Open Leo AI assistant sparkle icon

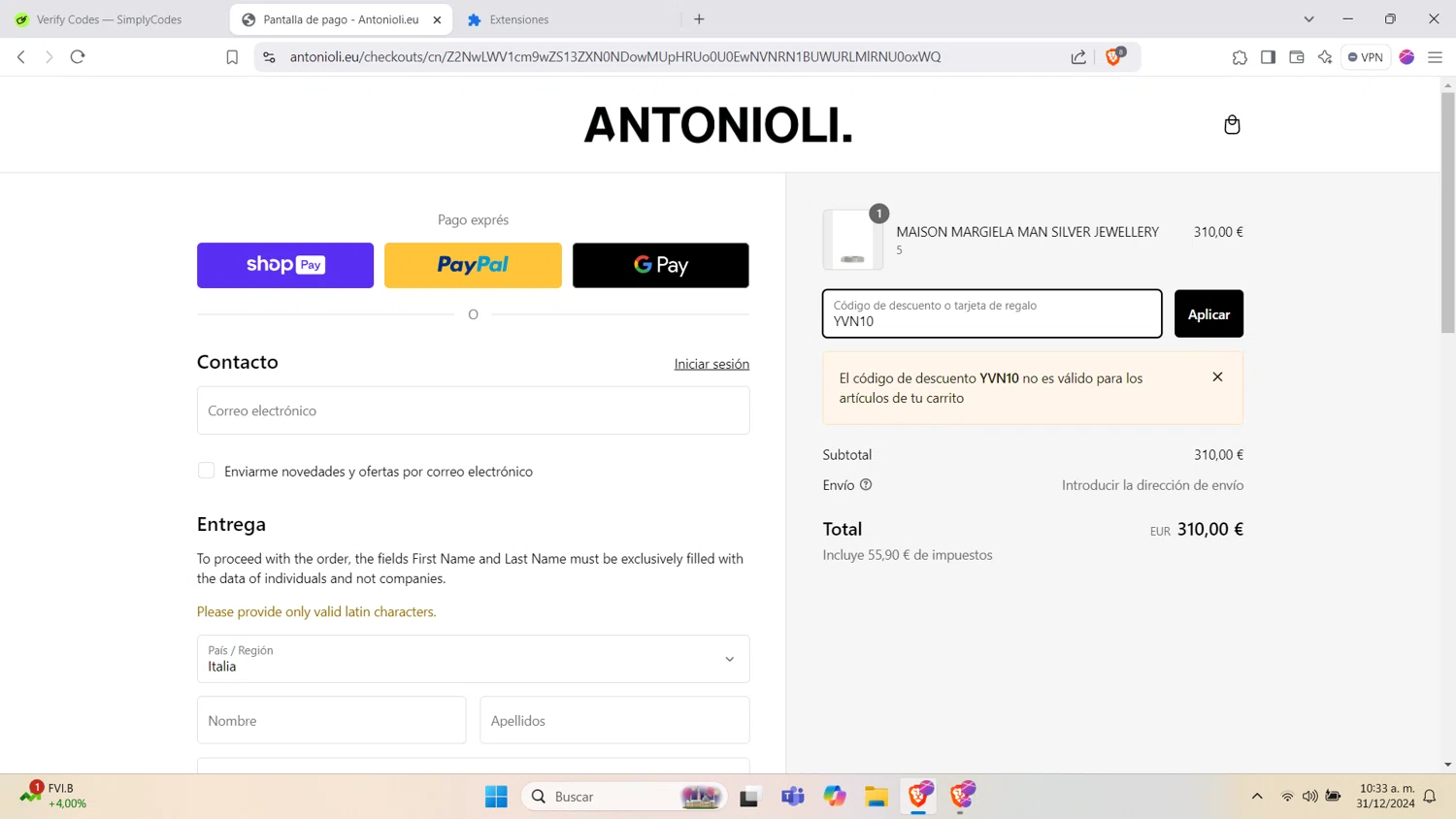click(1325, 57)
